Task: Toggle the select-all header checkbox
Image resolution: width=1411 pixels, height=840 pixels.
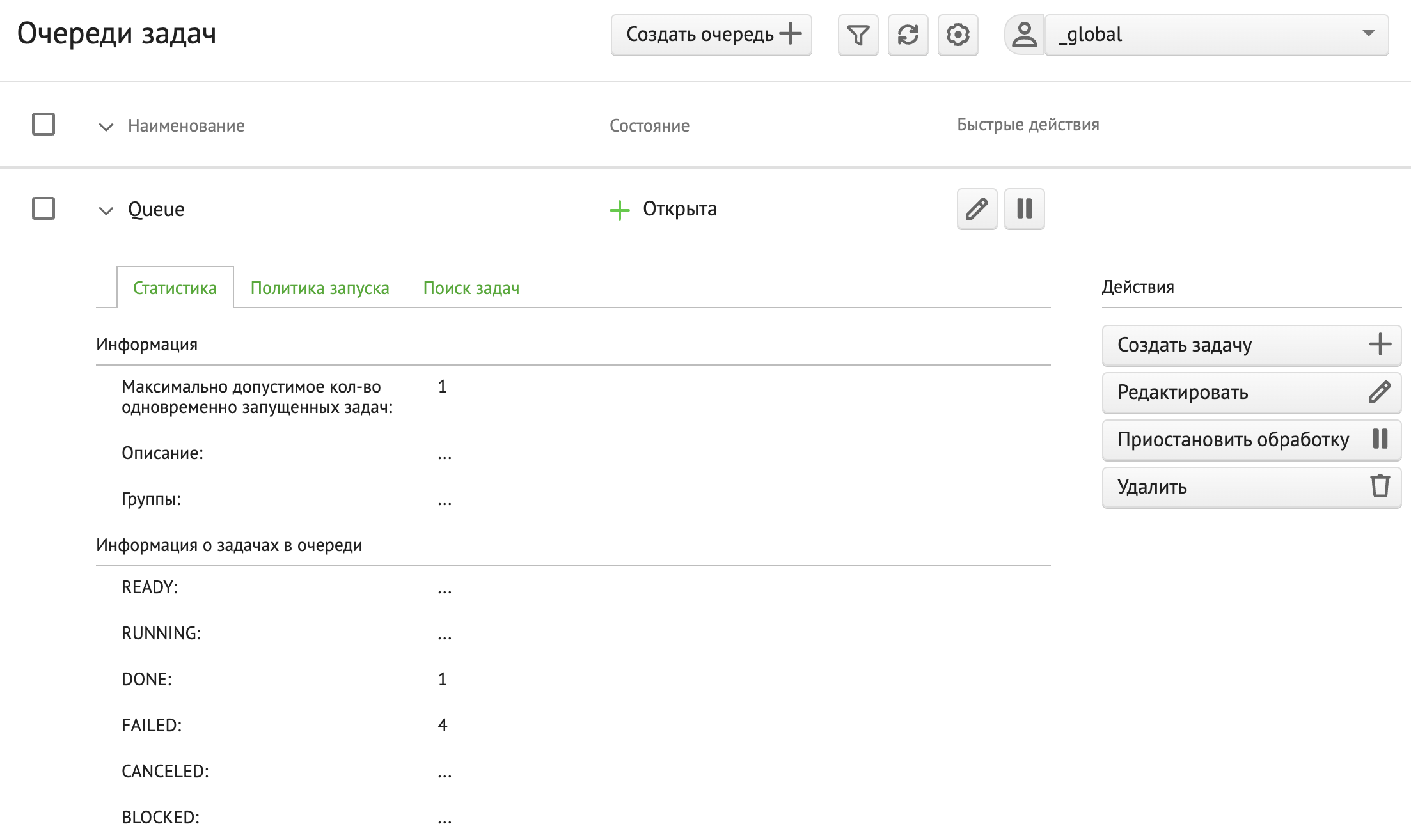Action: [x=43, y=124]
